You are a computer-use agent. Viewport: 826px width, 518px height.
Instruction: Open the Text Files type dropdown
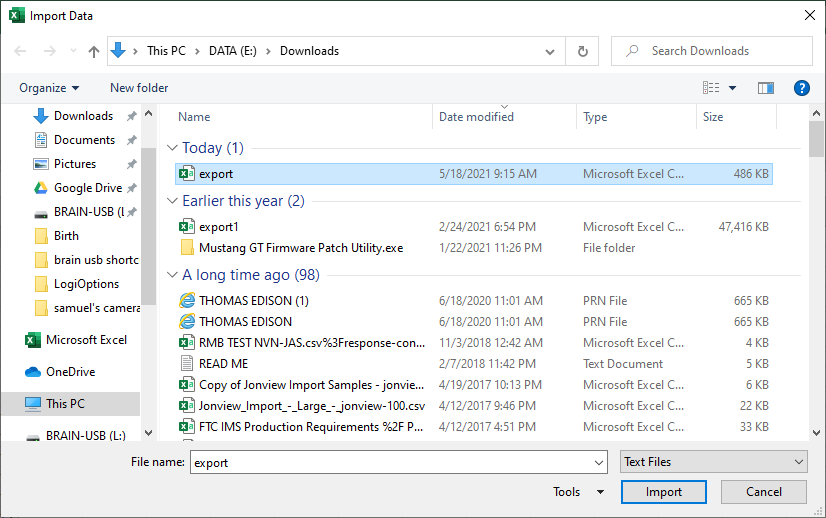coord(712,462)
